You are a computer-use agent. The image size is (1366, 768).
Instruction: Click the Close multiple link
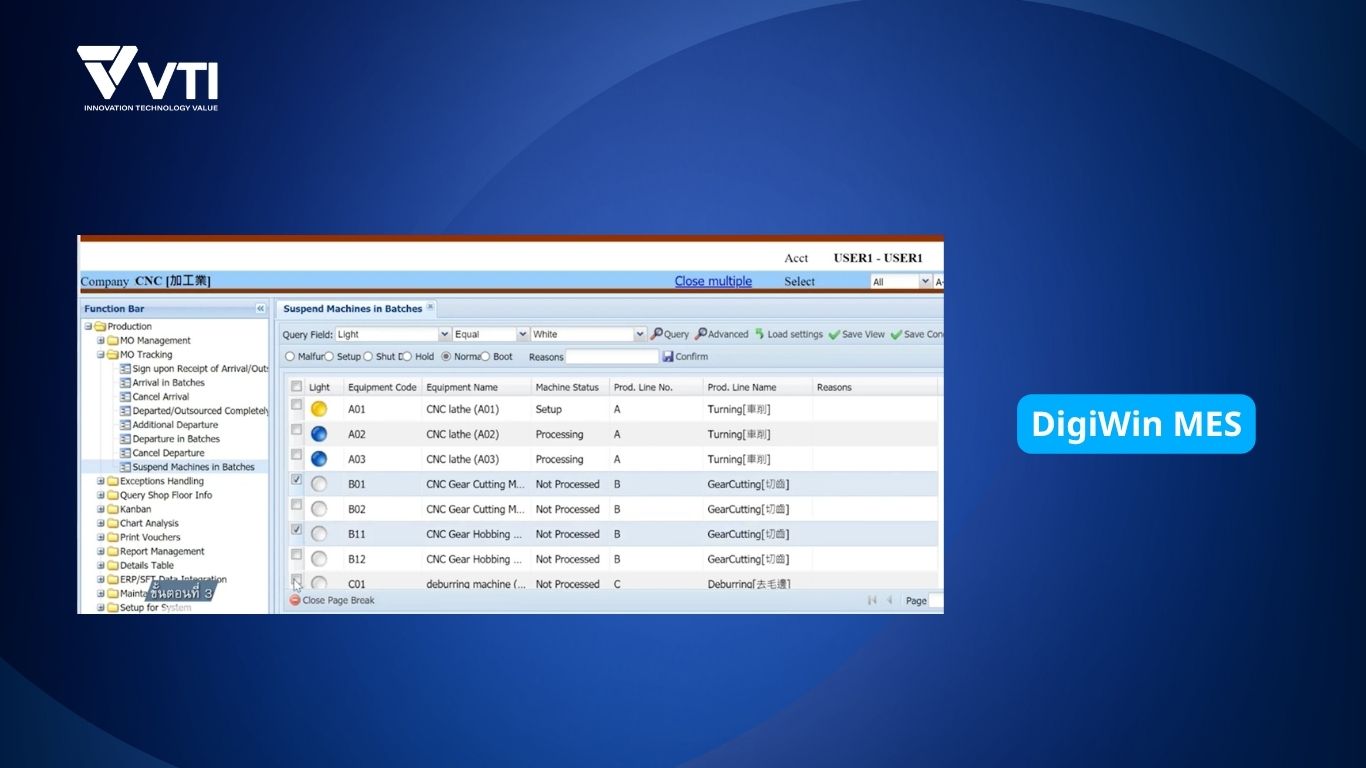point(713,281)
